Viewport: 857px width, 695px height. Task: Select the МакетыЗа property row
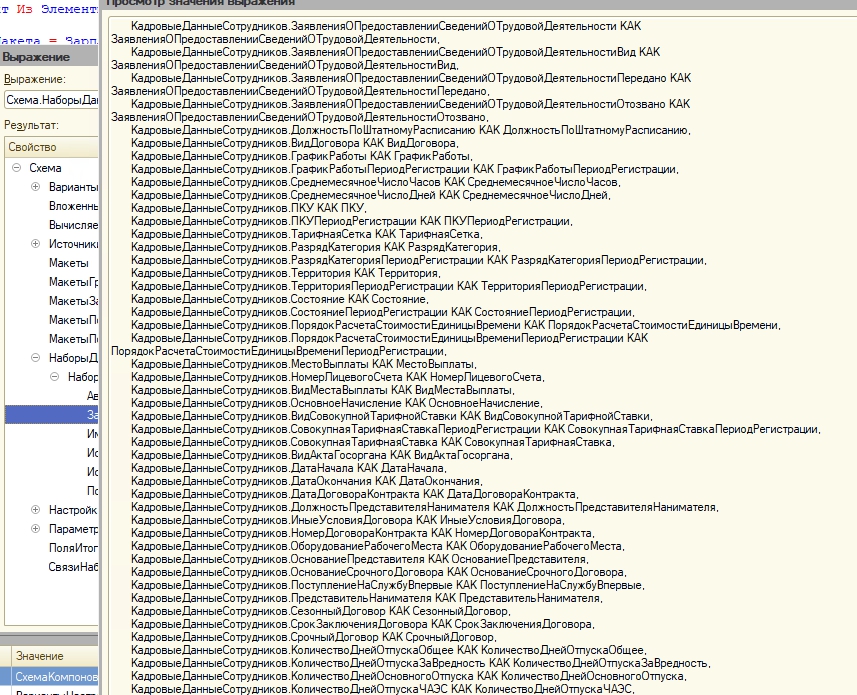(73, 301)
